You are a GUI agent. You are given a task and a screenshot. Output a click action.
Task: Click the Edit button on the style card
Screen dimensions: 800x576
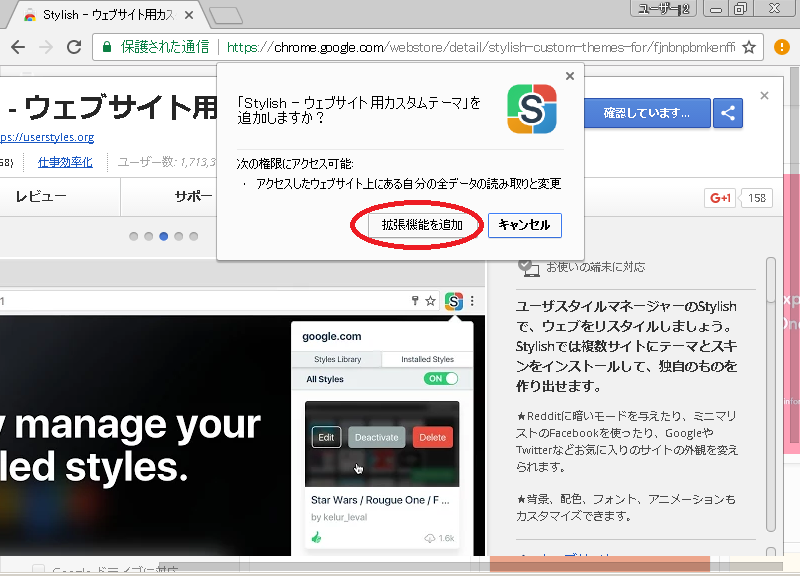tap(326, 437)
